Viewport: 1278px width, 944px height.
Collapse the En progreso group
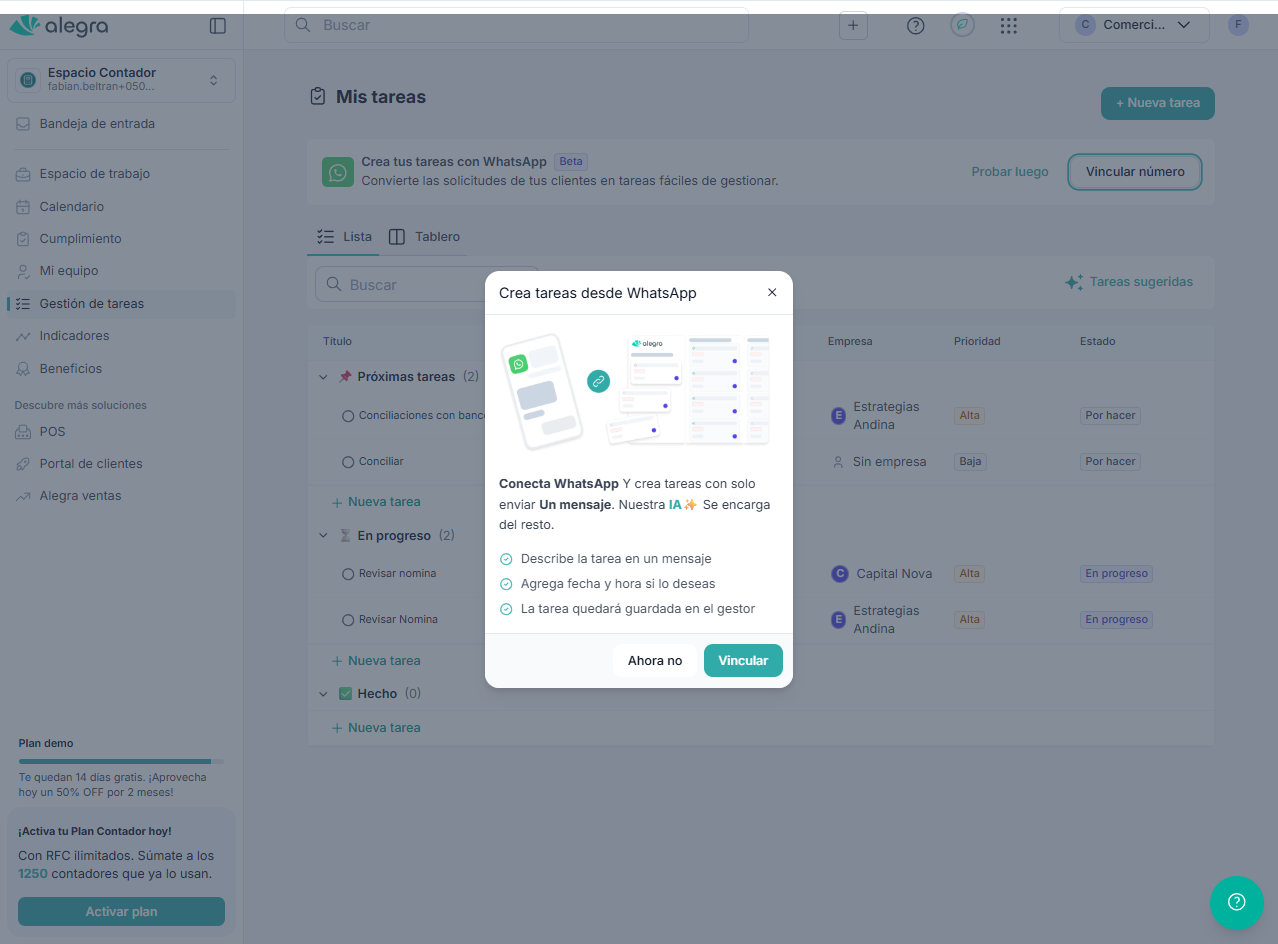323,536
